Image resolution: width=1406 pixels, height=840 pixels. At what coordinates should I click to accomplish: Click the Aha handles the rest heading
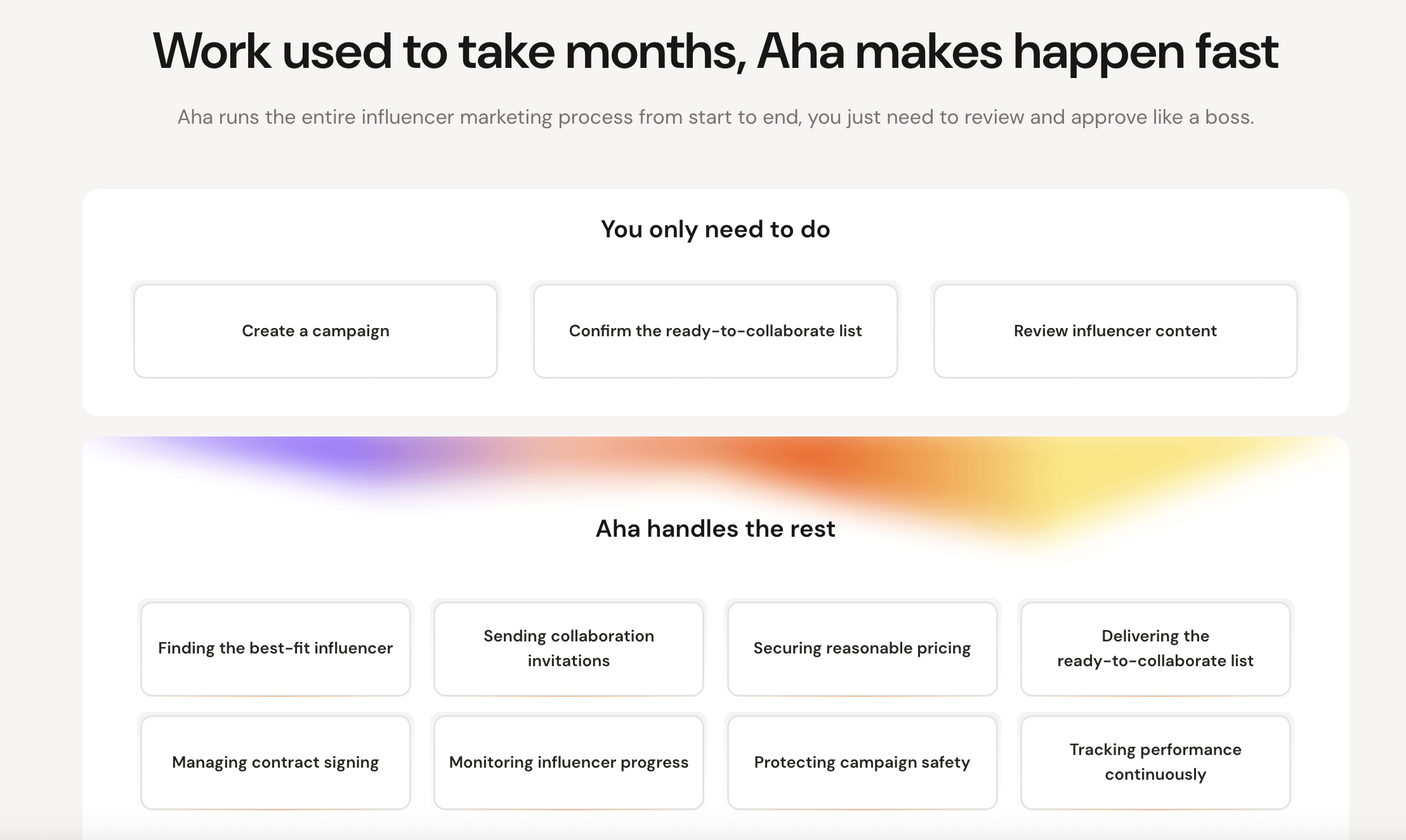click(x=715, y=528)
